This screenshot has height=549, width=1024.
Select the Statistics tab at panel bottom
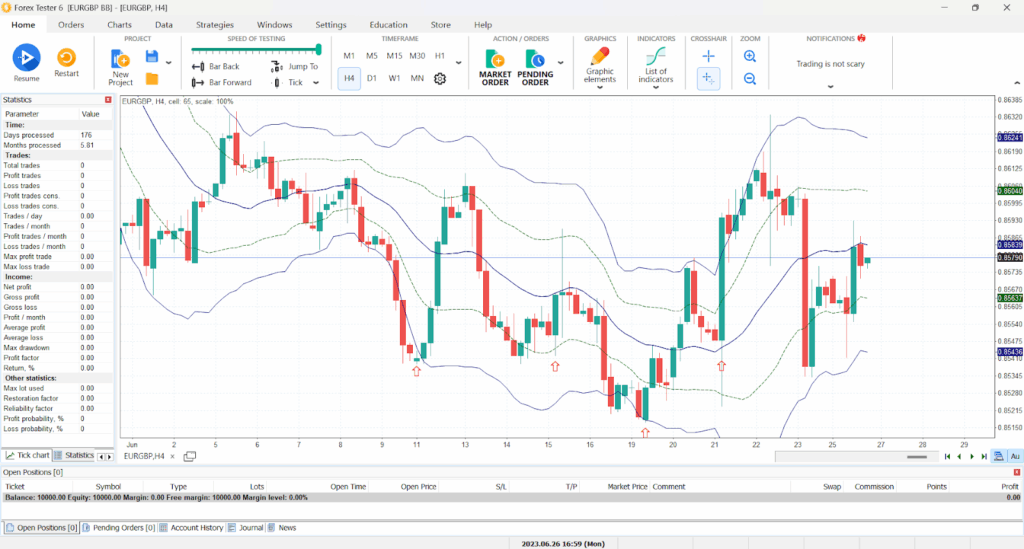pyautogui.click(x=74, y=456)
